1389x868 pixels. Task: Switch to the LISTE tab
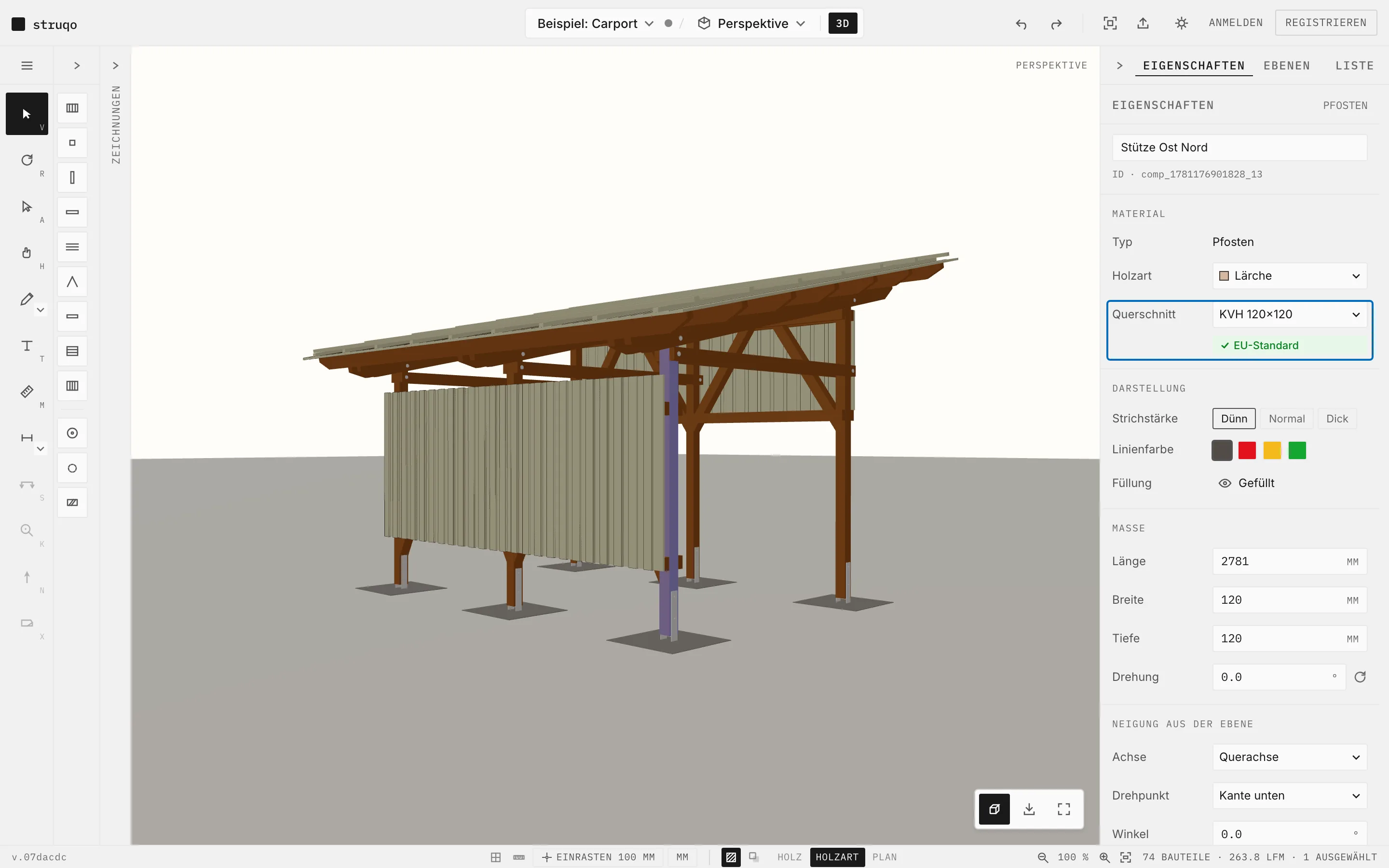[1354, 66]
